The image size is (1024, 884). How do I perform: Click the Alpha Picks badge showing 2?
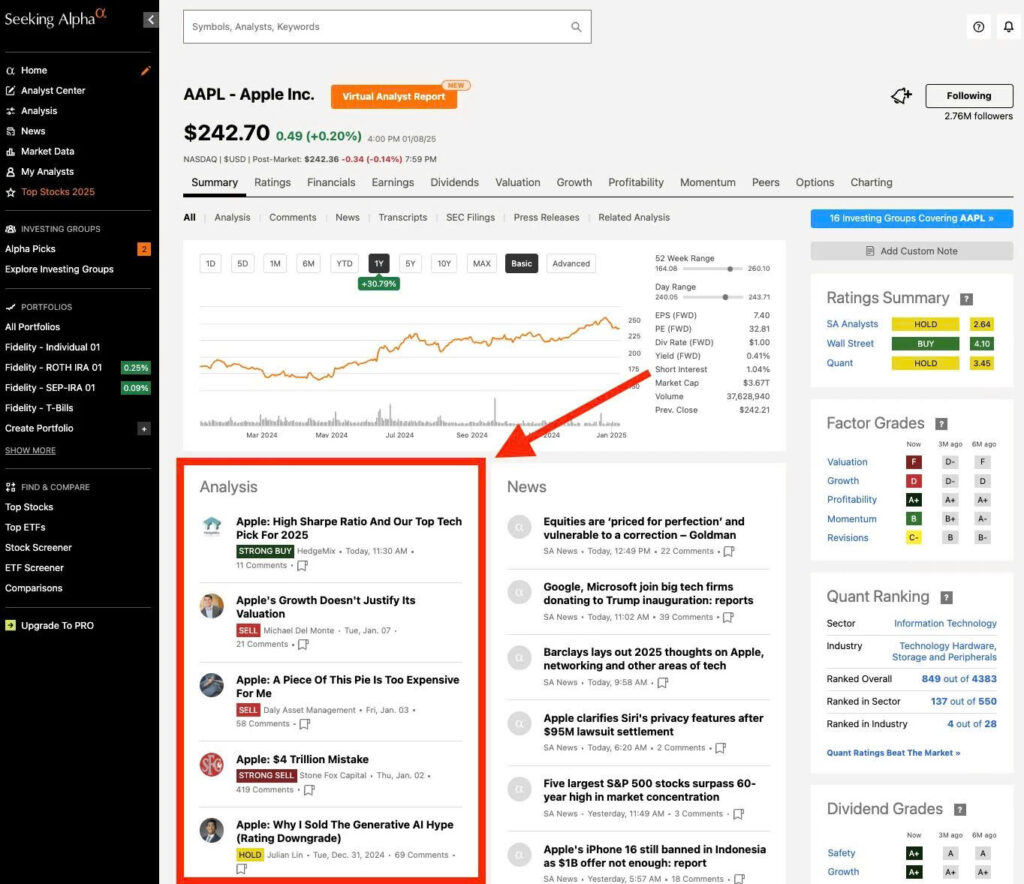point(144,249)
